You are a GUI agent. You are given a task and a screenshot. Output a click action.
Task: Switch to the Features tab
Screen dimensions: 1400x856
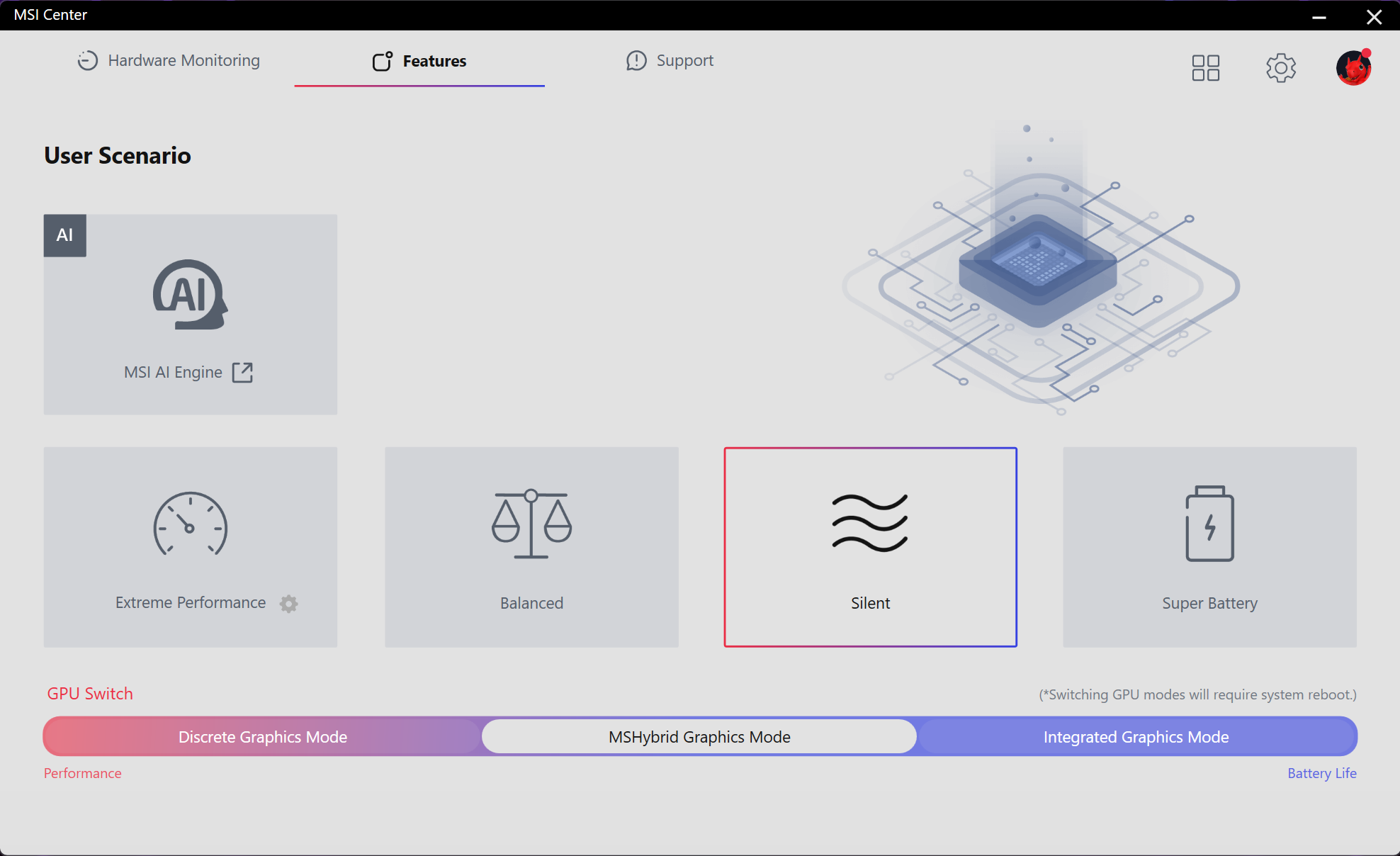[419, 61]
